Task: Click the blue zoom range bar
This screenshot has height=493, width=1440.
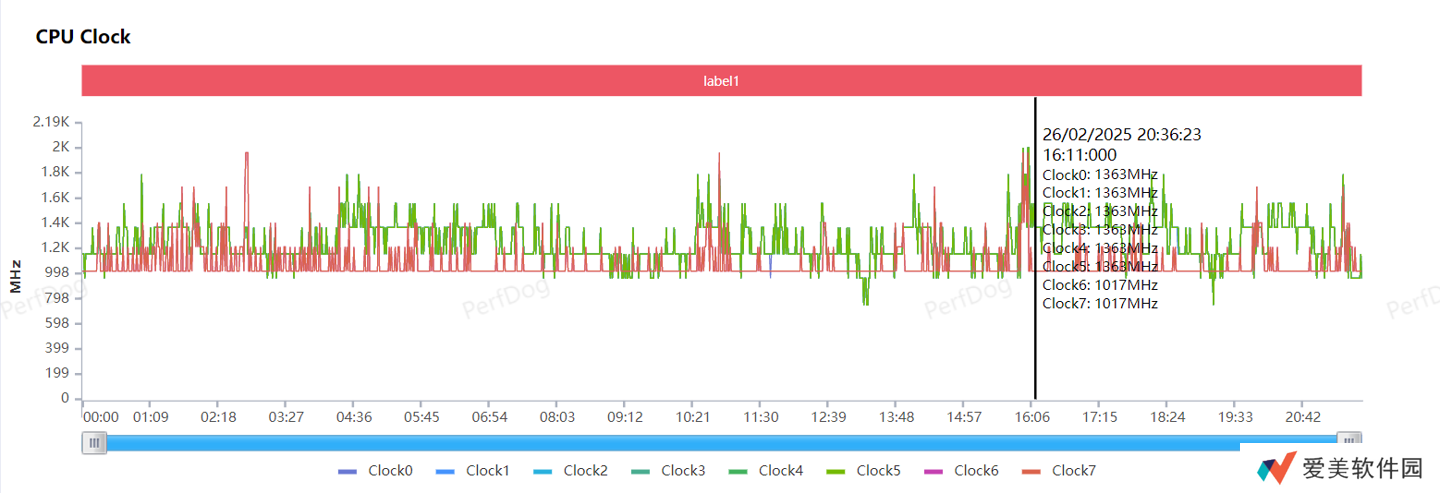Action: click(x=700, y=442)
